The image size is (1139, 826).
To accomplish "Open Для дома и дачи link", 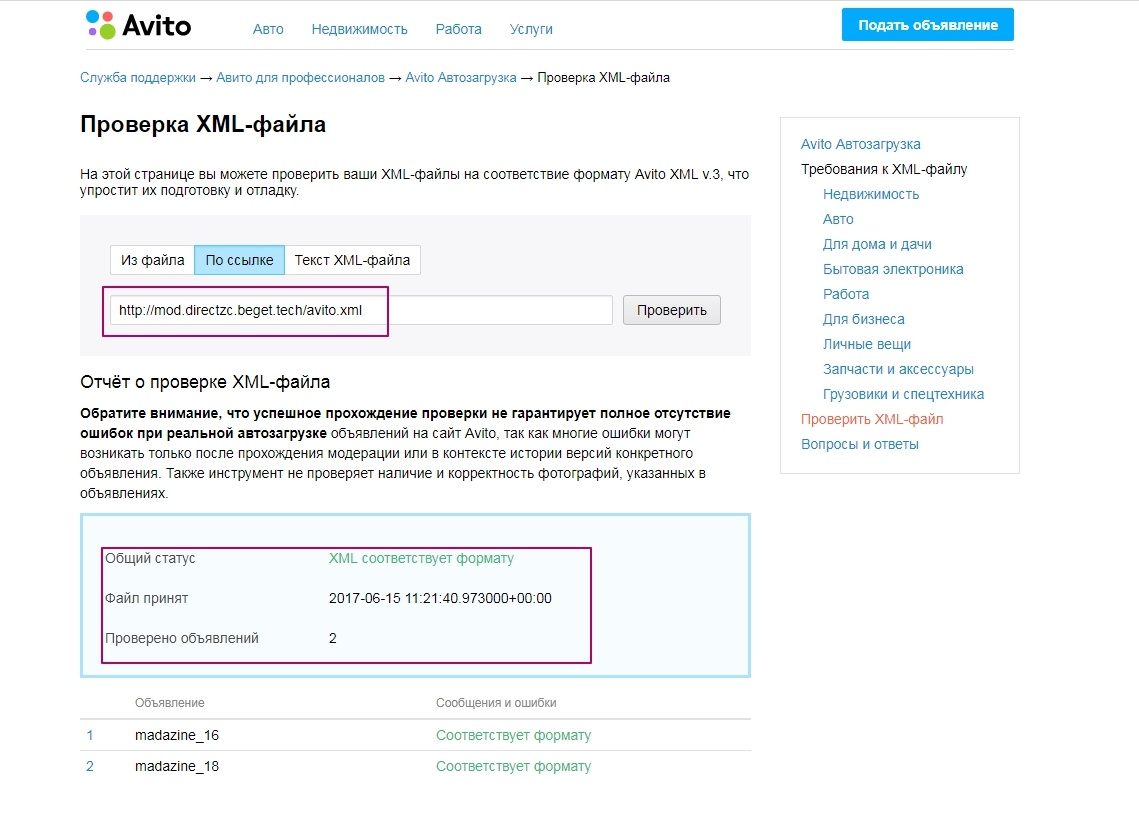I will [x=877, y=244].
